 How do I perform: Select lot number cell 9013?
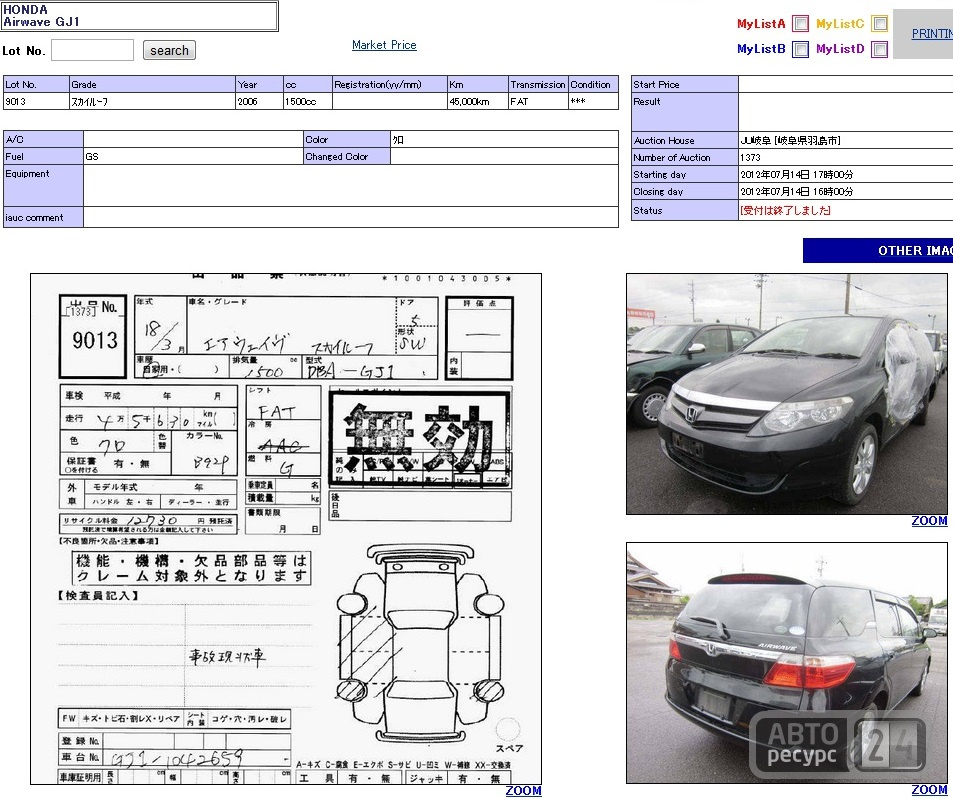click(36, 101)
